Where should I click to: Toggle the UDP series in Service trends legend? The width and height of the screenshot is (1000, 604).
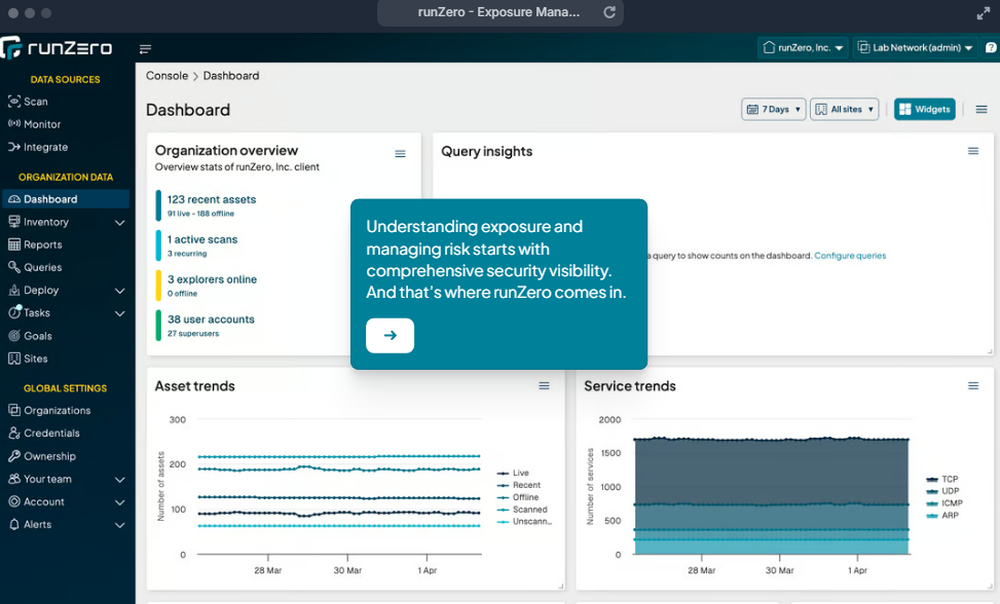click(x=943, y=491)
